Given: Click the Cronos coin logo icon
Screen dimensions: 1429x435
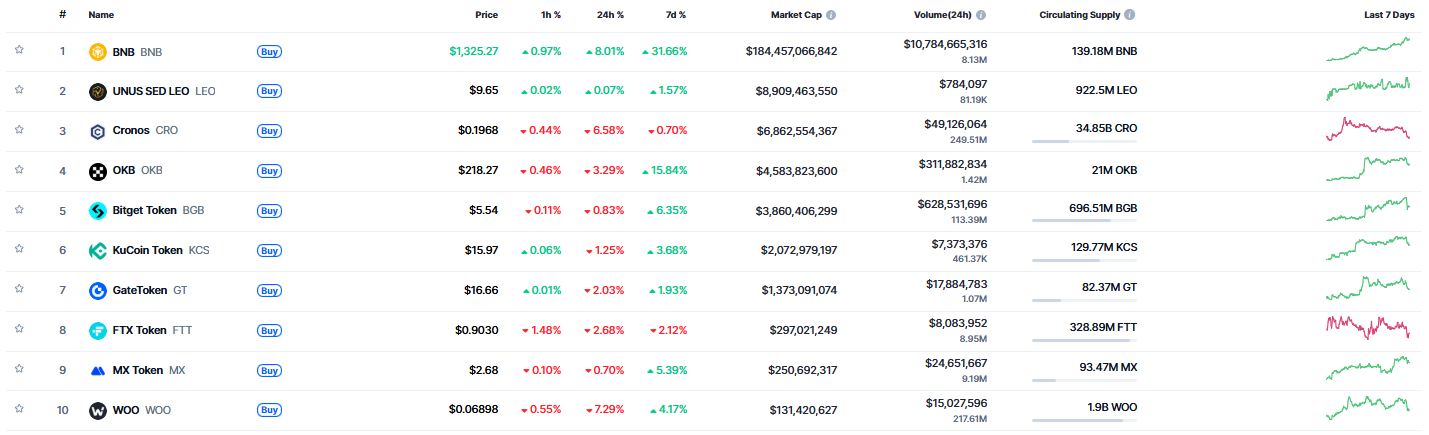Looking at the screenshot, I should click(98, 131).
